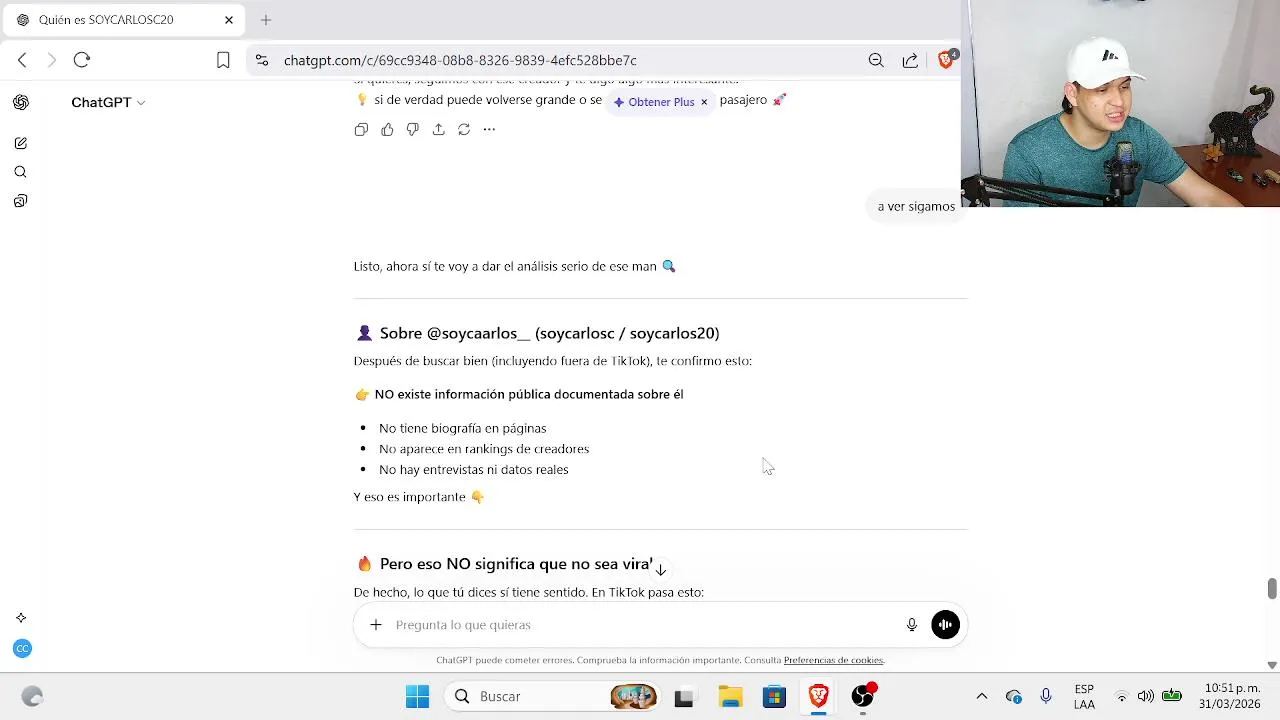Screen dimensions: 1280x720
Task: Dismiss the Obtener Plus banner
Action: pos(704,102)
